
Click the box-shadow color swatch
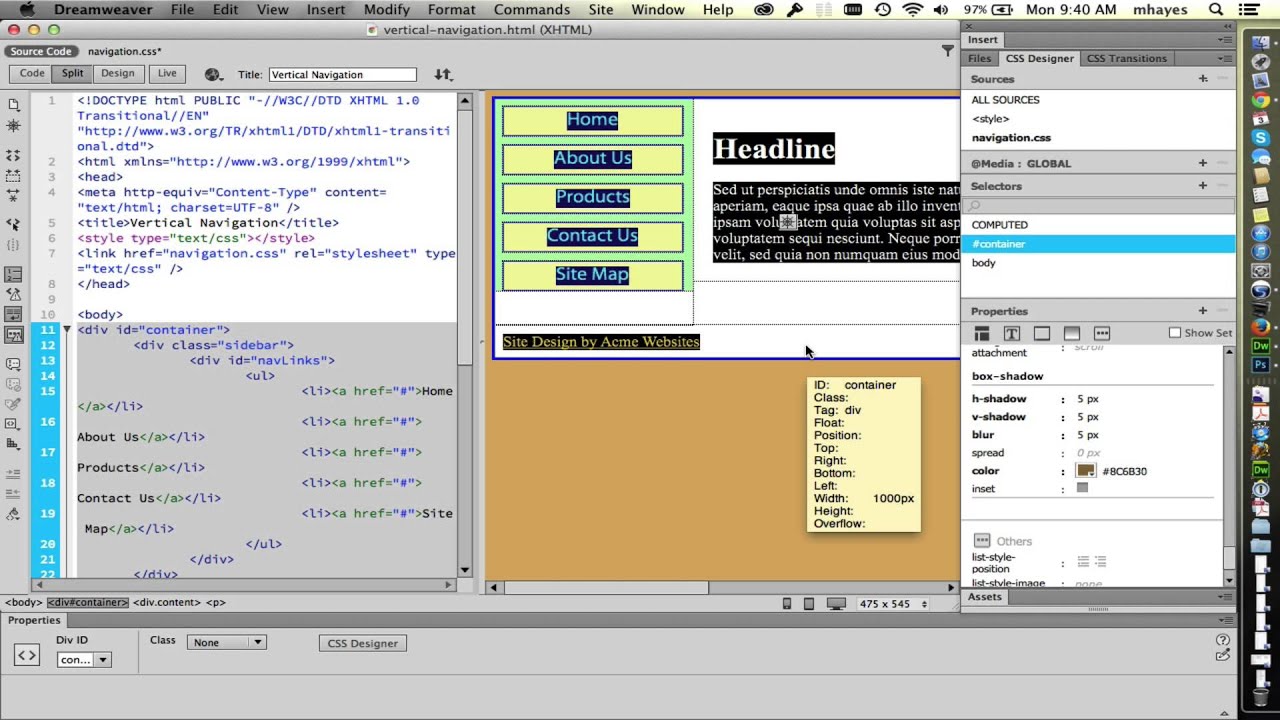(1085, 471)
